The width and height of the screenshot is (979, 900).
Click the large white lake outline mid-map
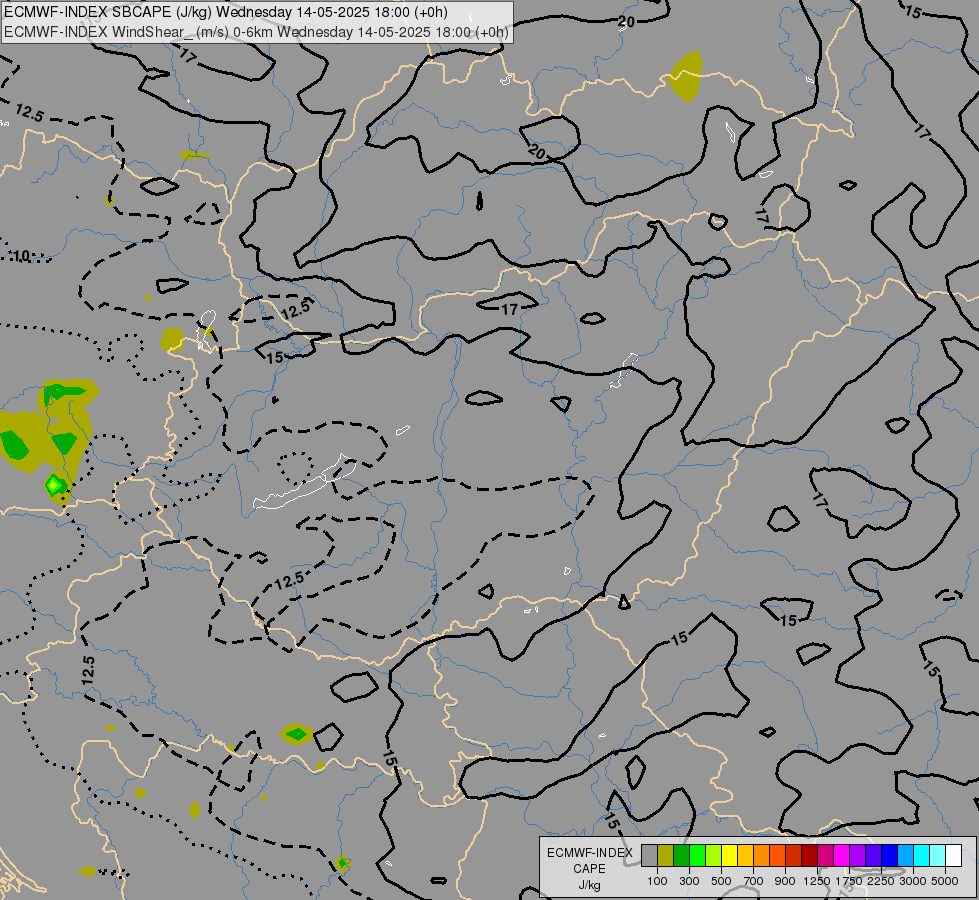tap(304, 482)
